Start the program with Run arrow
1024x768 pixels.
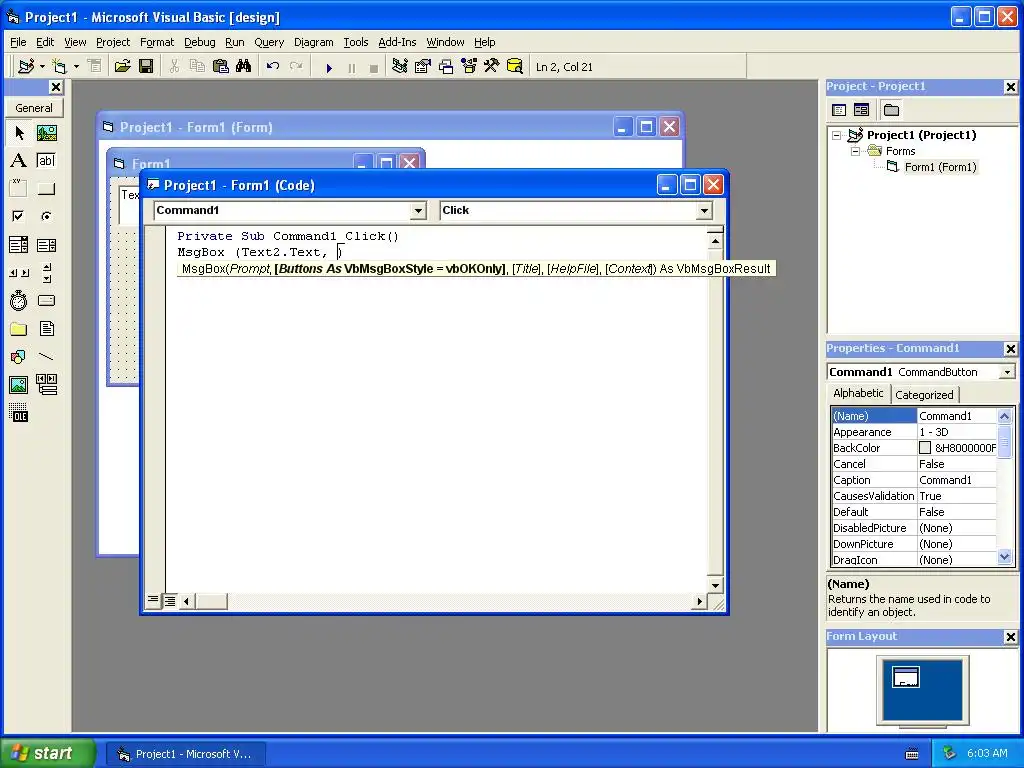click(x=329, y=67)
